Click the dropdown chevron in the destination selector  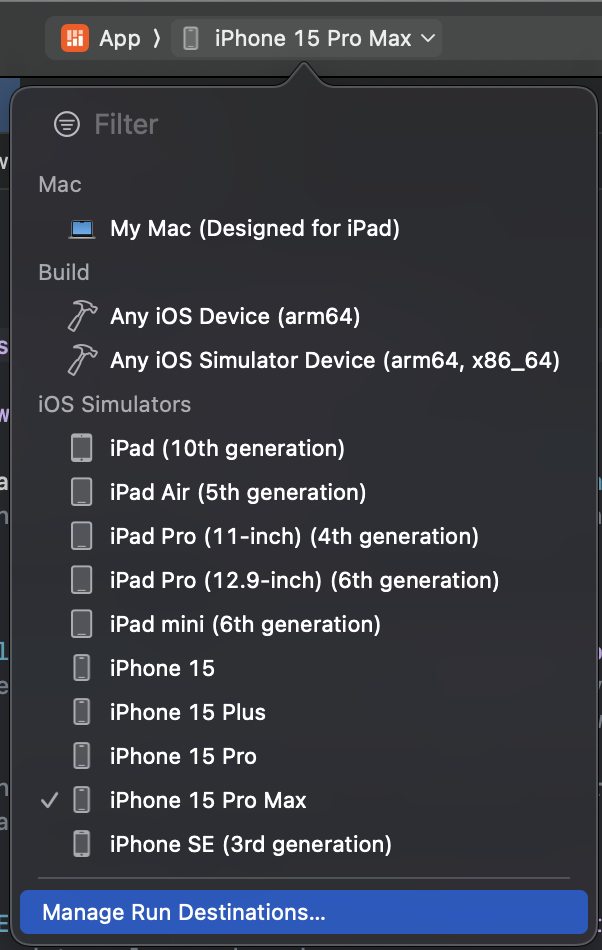pyautogui.click(x=429, y=39)
